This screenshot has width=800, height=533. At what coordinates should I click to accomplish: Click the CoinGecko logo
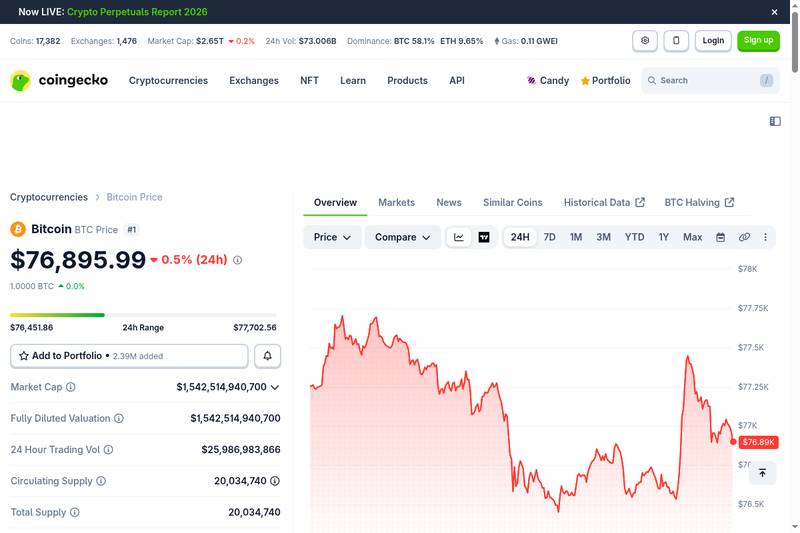pyautogui.click(x=59, y=81)
